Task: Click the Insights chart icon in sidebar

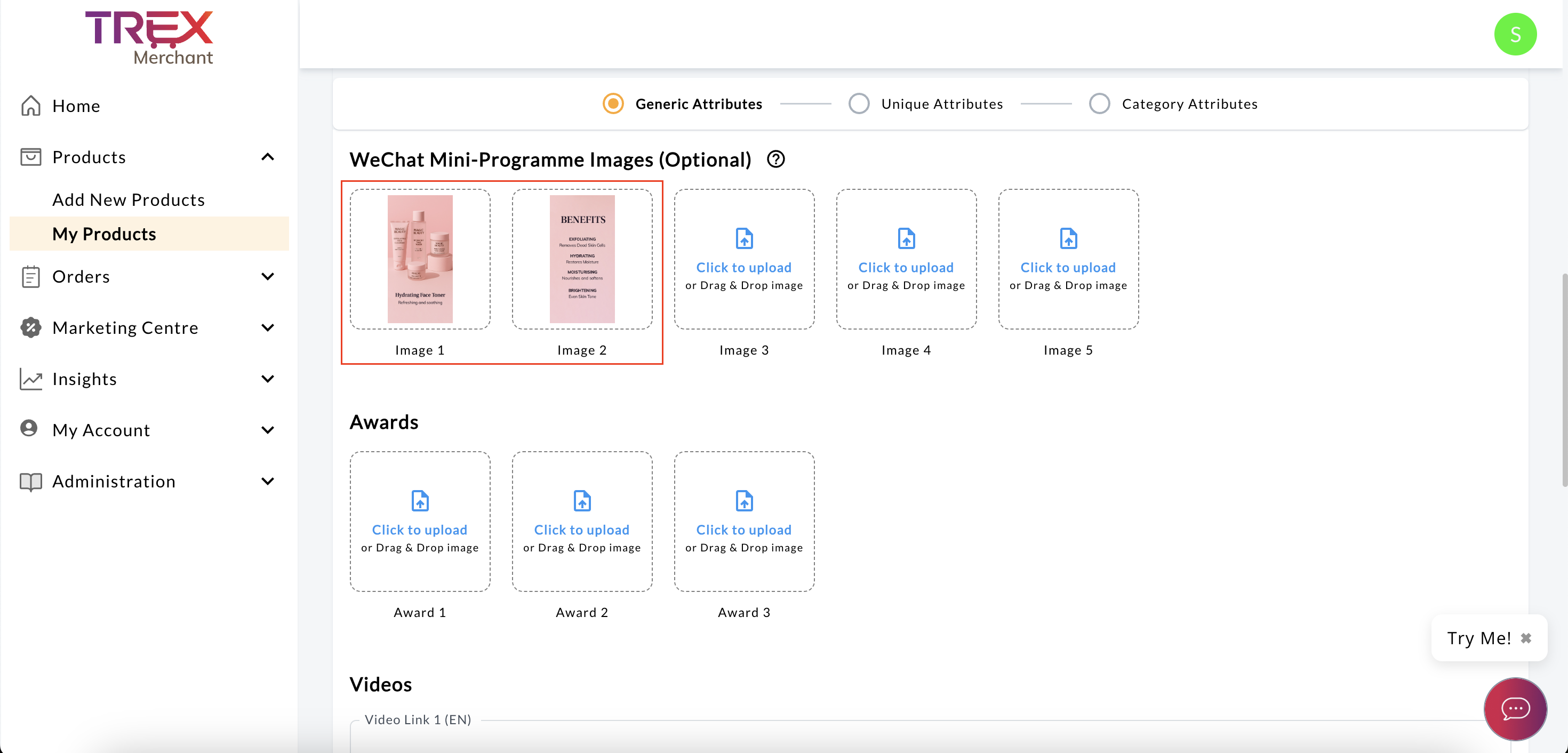Action: (x=30, y=379)
